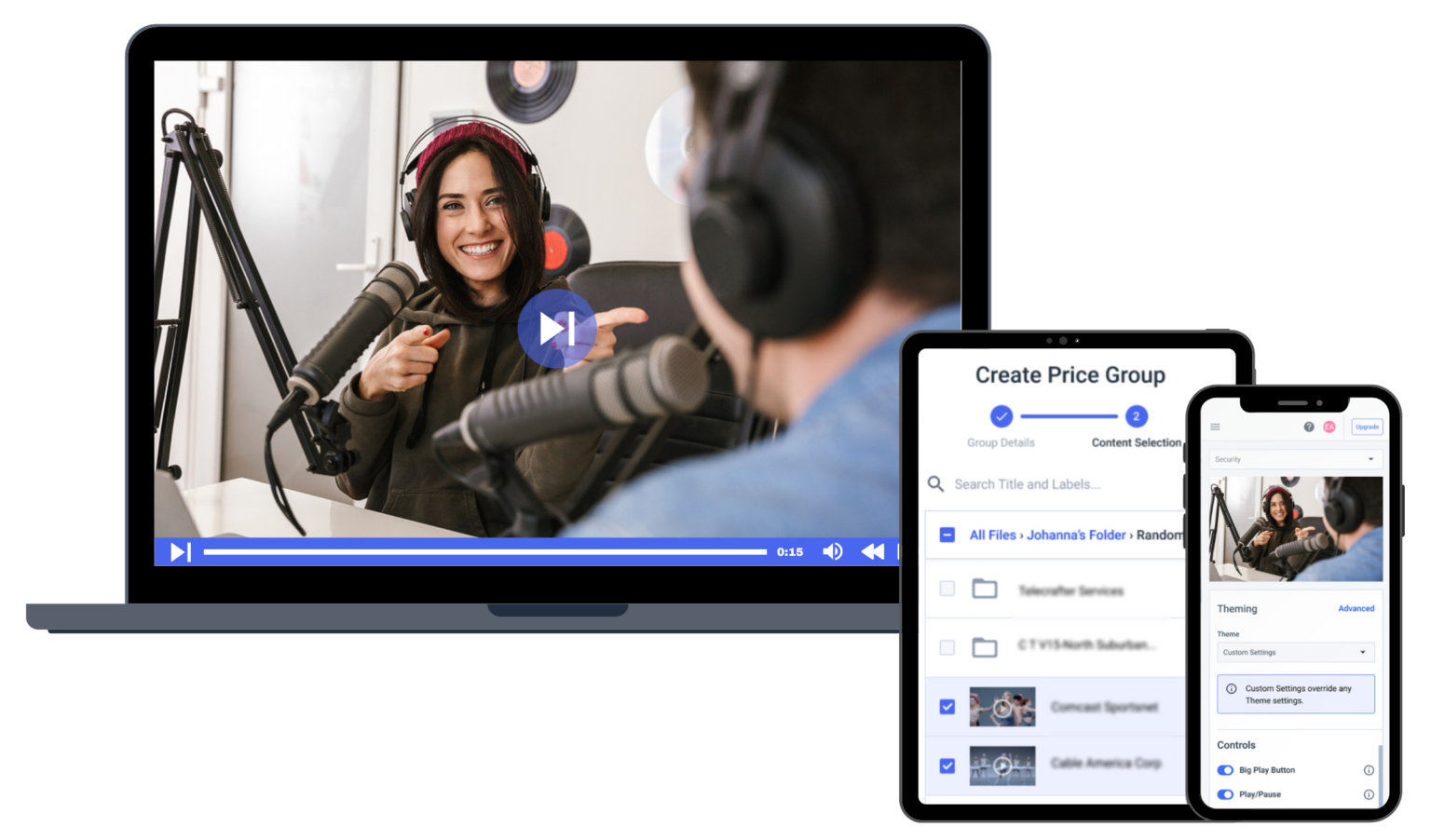Uncheck Comcast Sportsnet in the file list

click(947, 707)
